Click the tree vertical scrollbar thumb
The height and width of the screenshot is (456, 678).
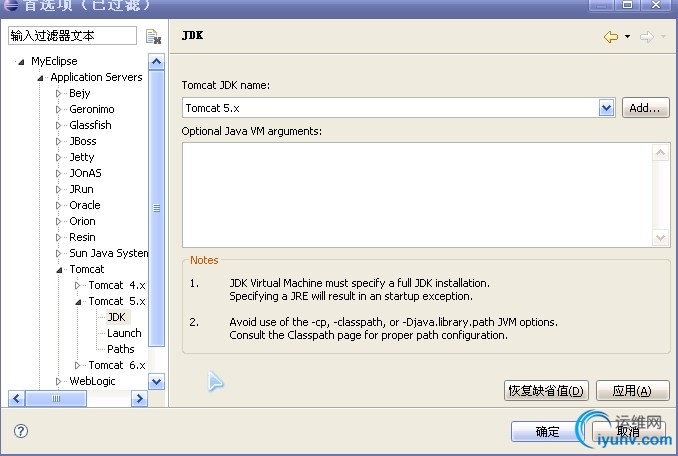pyautogui.click(x=156, y=208)
